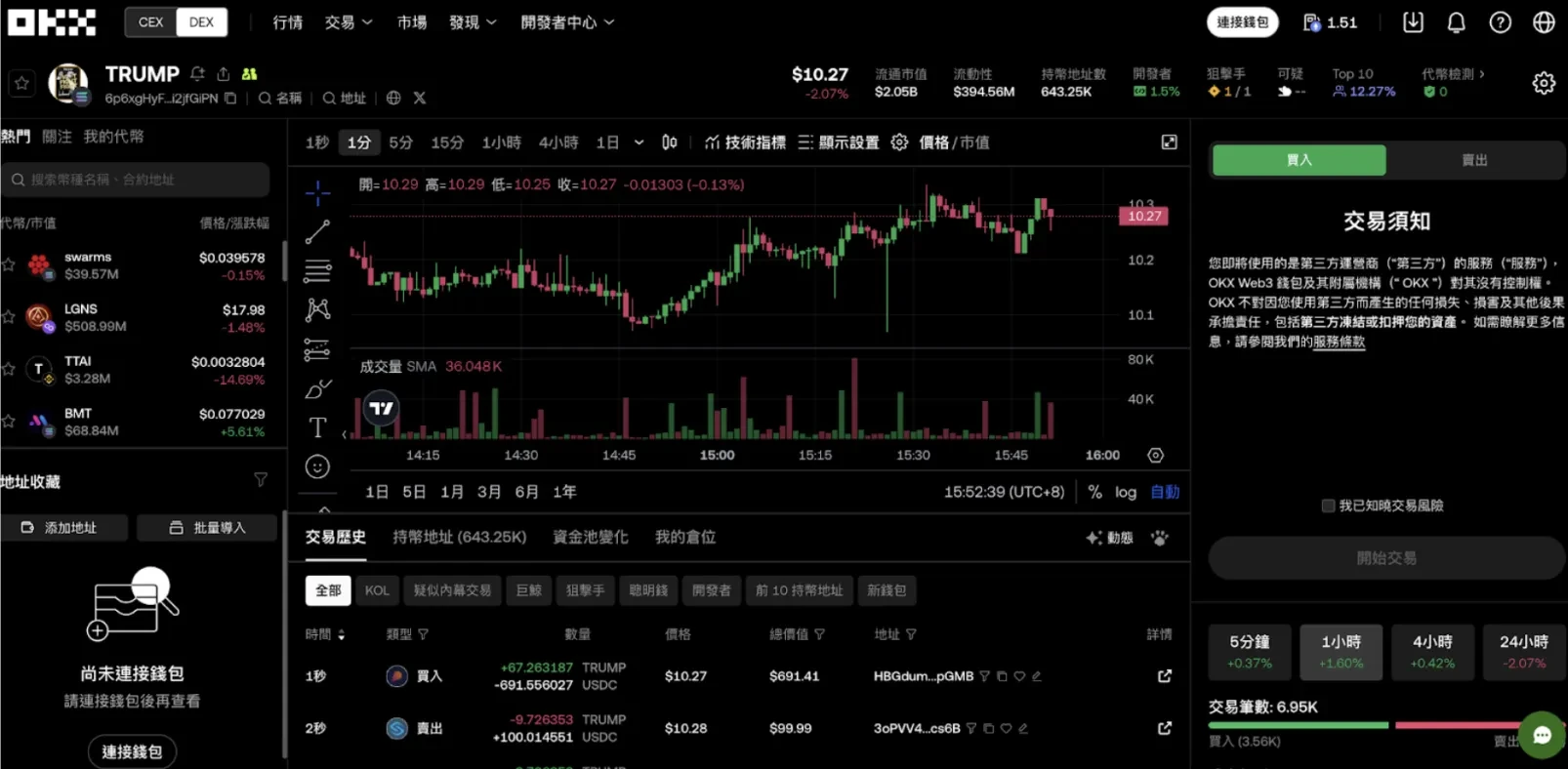Screen dimensions: 1568x769
Task: Check the 我已知曉交易風險 checkbox
Action: tap(1328, 506)
